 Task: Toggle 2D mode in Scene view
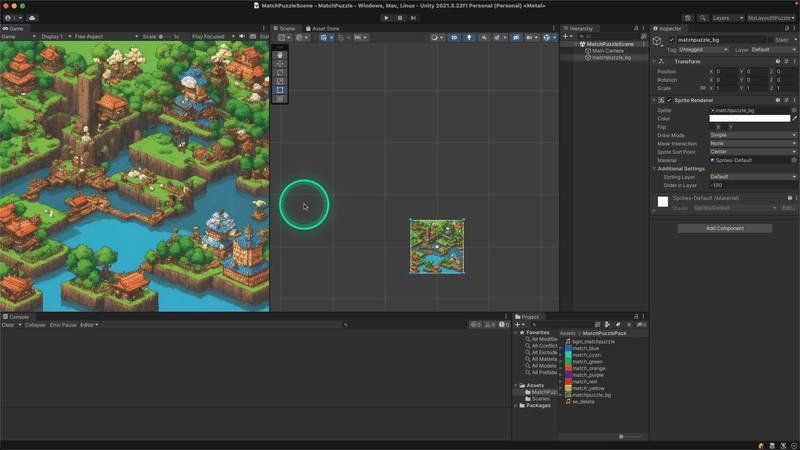[454, 37]
